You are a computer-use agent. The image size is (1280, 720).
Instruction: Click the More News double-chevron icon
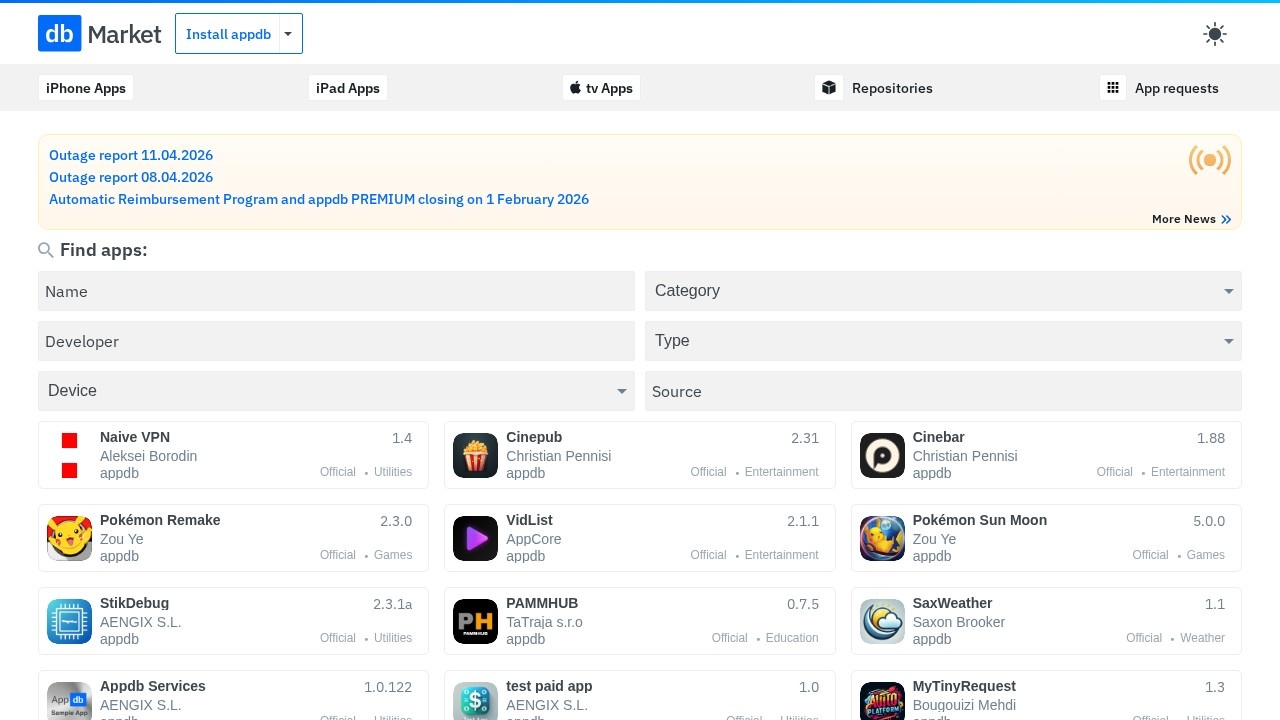point(1226,219)
